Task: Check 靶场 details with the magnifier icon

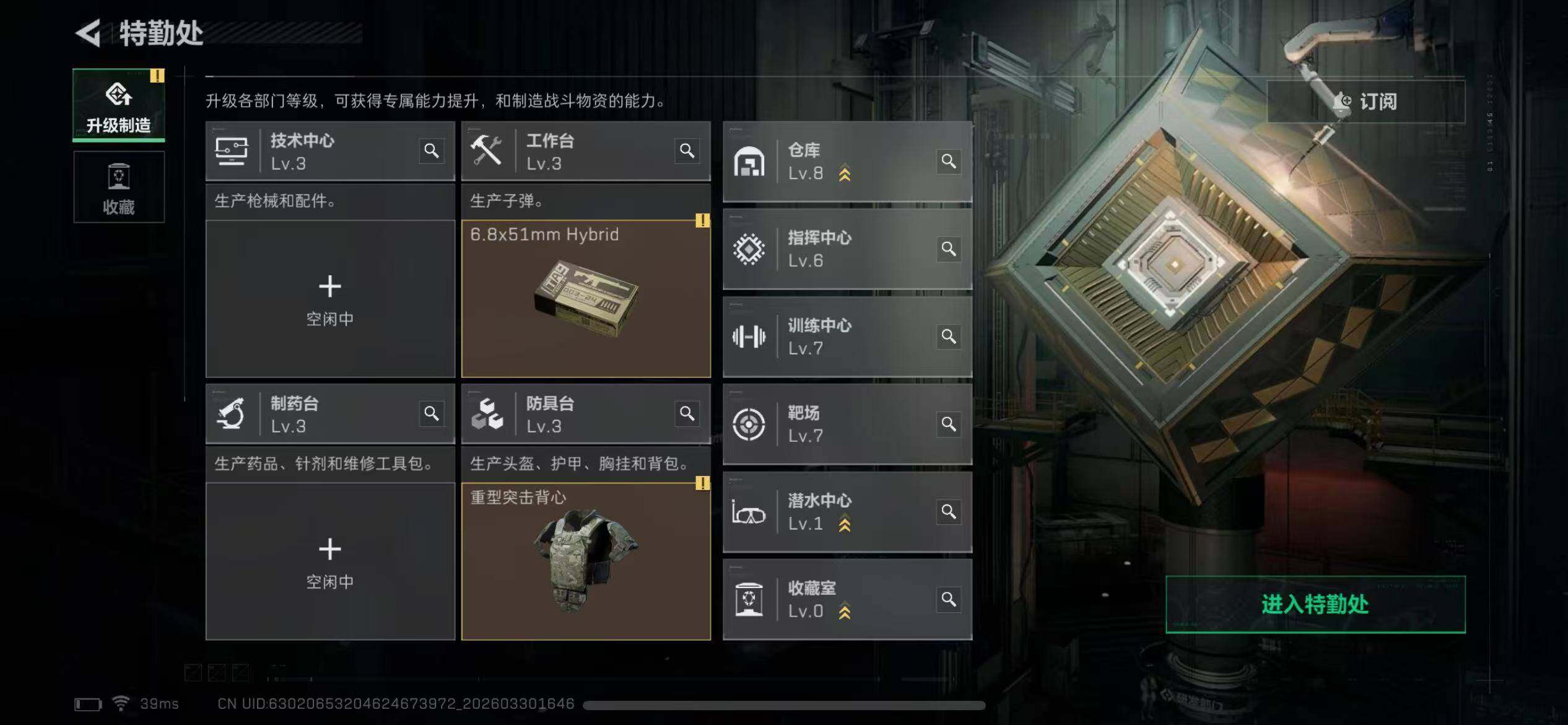Action: click(948, 424)
